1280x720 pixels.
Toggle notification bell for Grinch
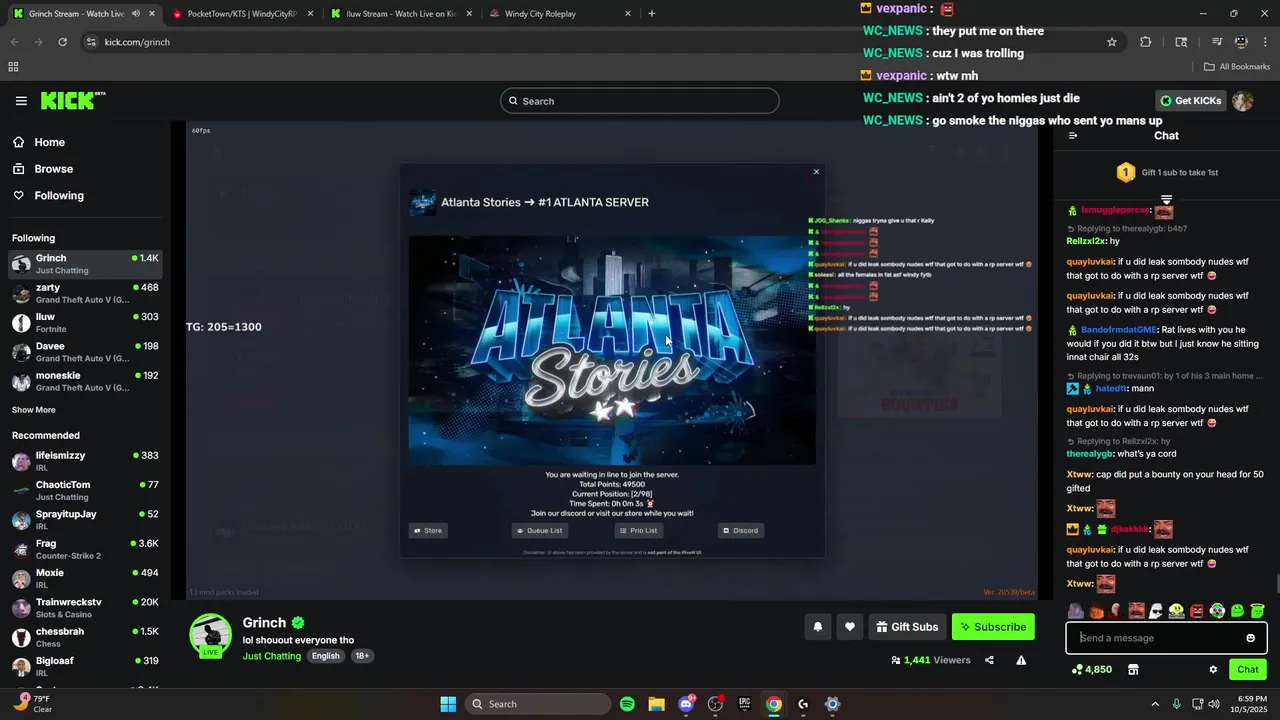point(818,627)
